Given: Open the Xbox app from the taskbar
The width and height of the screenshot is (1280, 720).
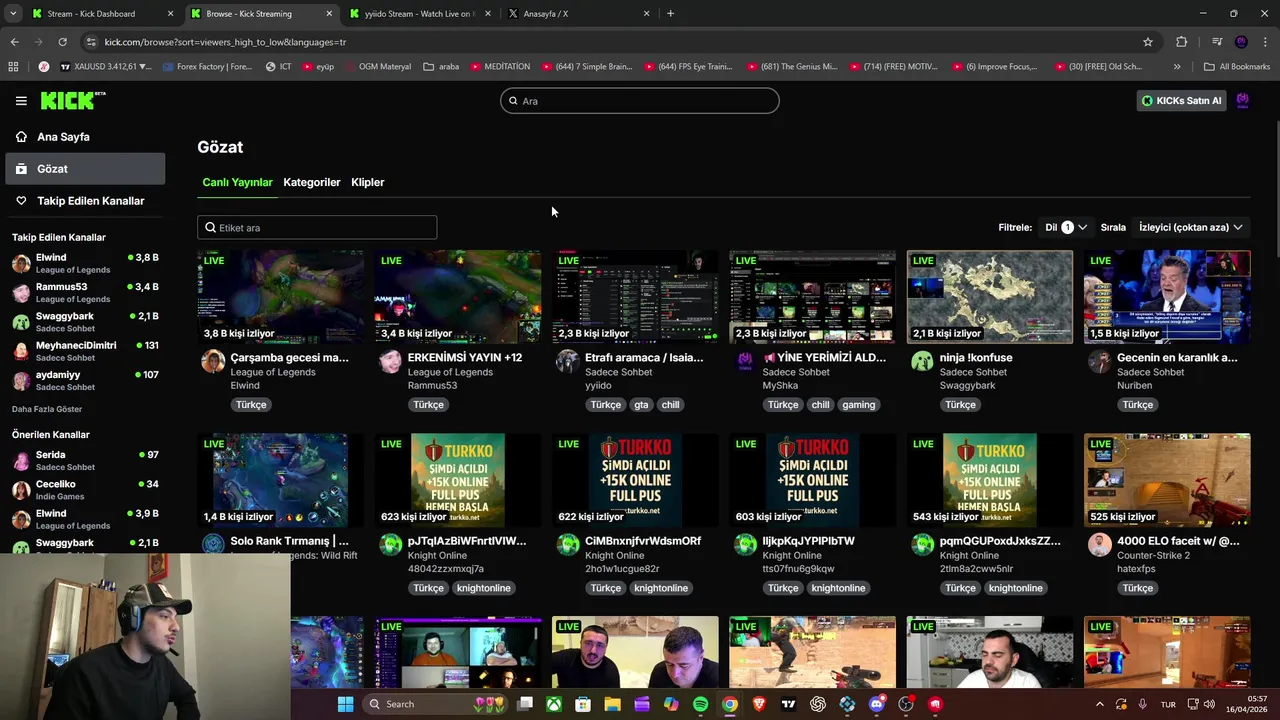Looking at the screenshot, I should pos(553,704).
